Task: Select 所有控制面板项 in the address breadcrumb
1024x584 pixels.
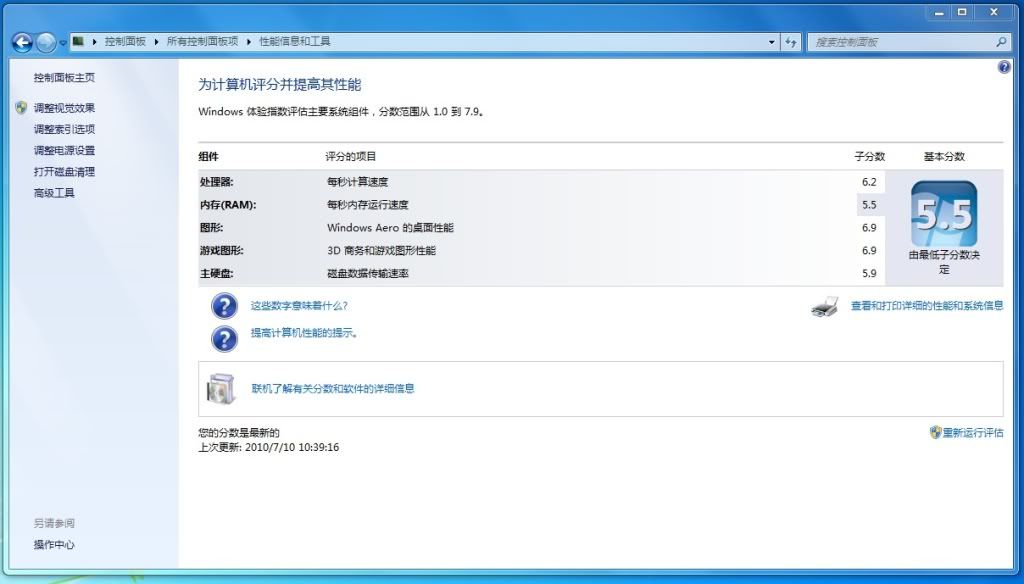Action: coord(202,42)
